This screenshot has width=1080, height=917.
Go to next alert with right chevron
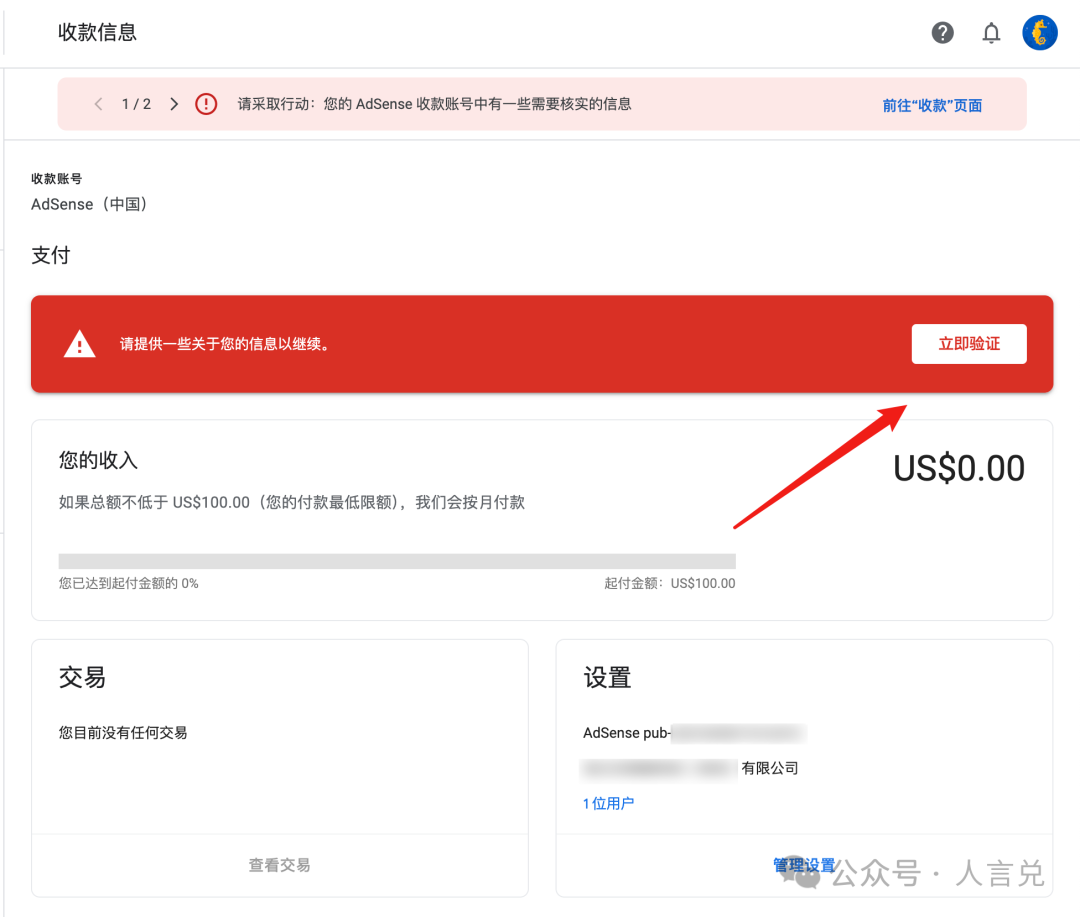point(174,104)
